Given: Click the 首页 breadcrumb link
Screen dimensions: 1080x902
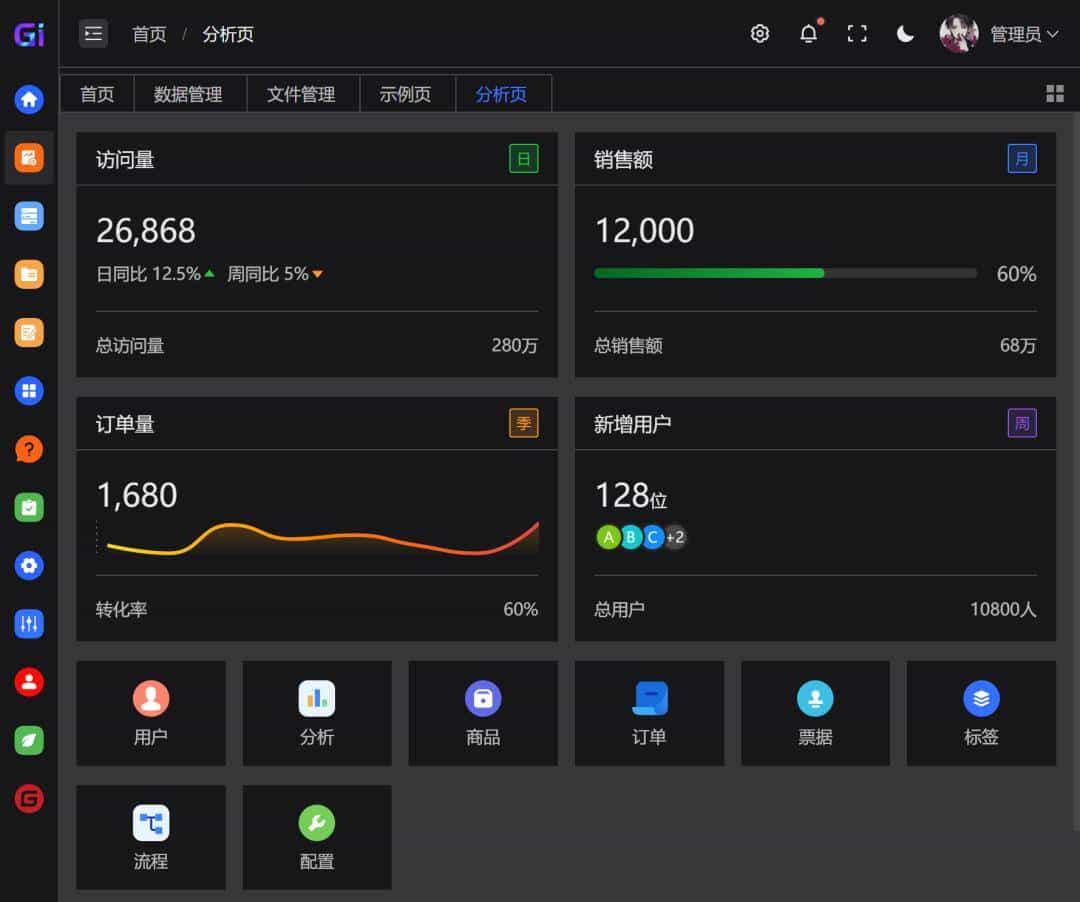Looking at the screenshot, I should [x=149, y=33].
